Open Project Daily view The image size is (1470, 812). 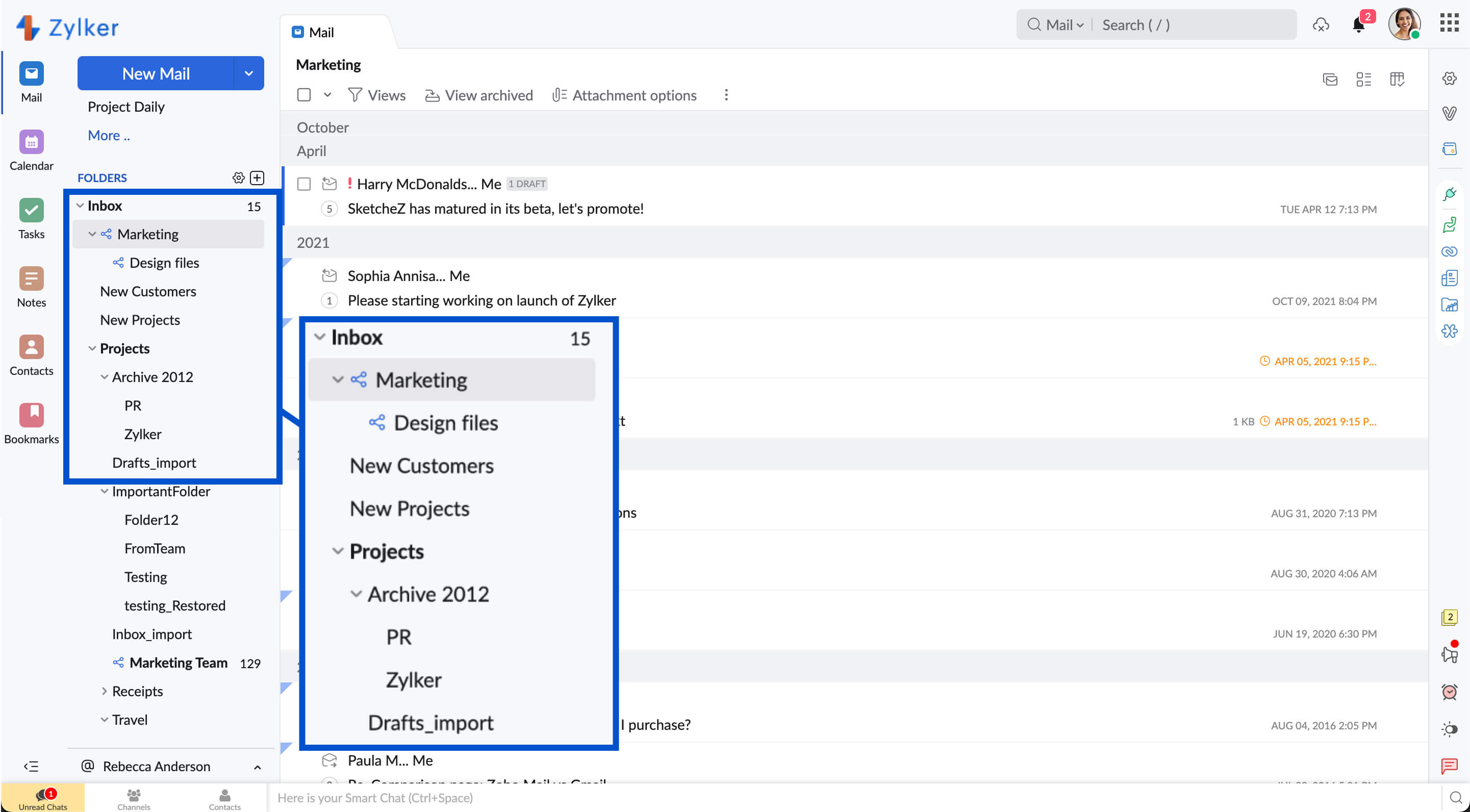(x=126, y=107)
